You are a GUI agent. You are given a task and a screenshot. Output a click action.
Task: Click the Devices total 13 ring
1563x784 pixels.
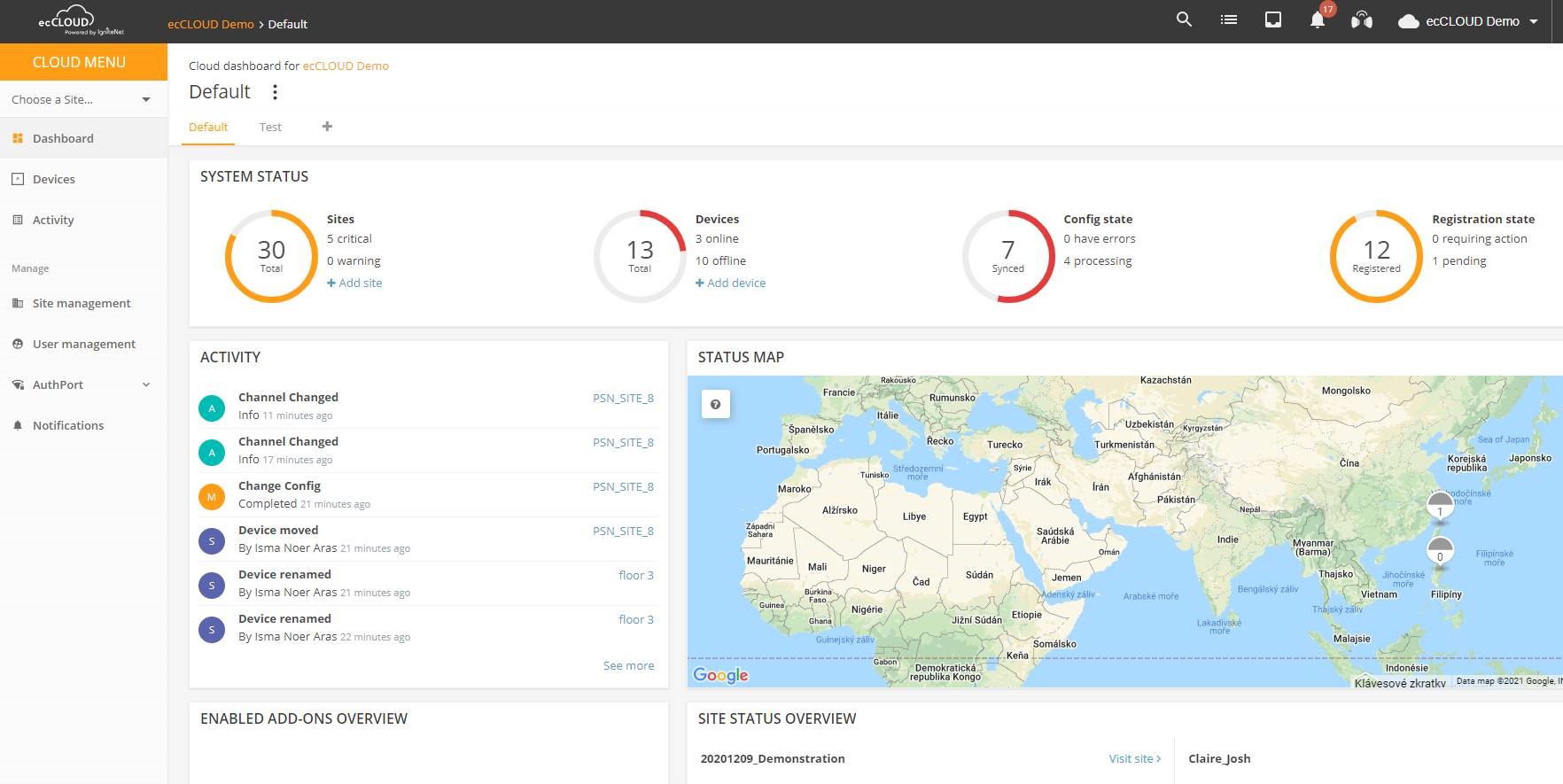pos(640,256)
